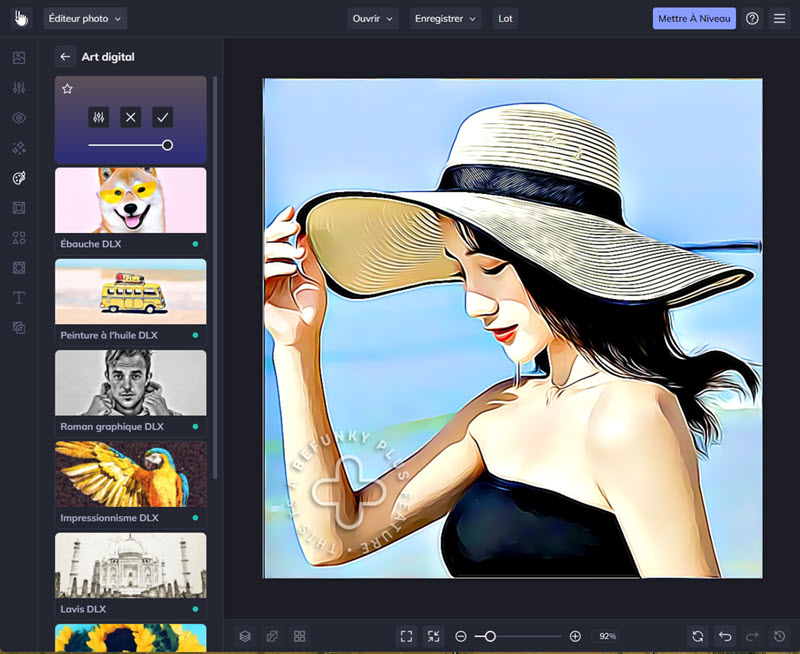The width and height of the screenshot is (800, 654).
Task: Select the Artsy palette icon in sidebar
Action: [x=19, y=178]
